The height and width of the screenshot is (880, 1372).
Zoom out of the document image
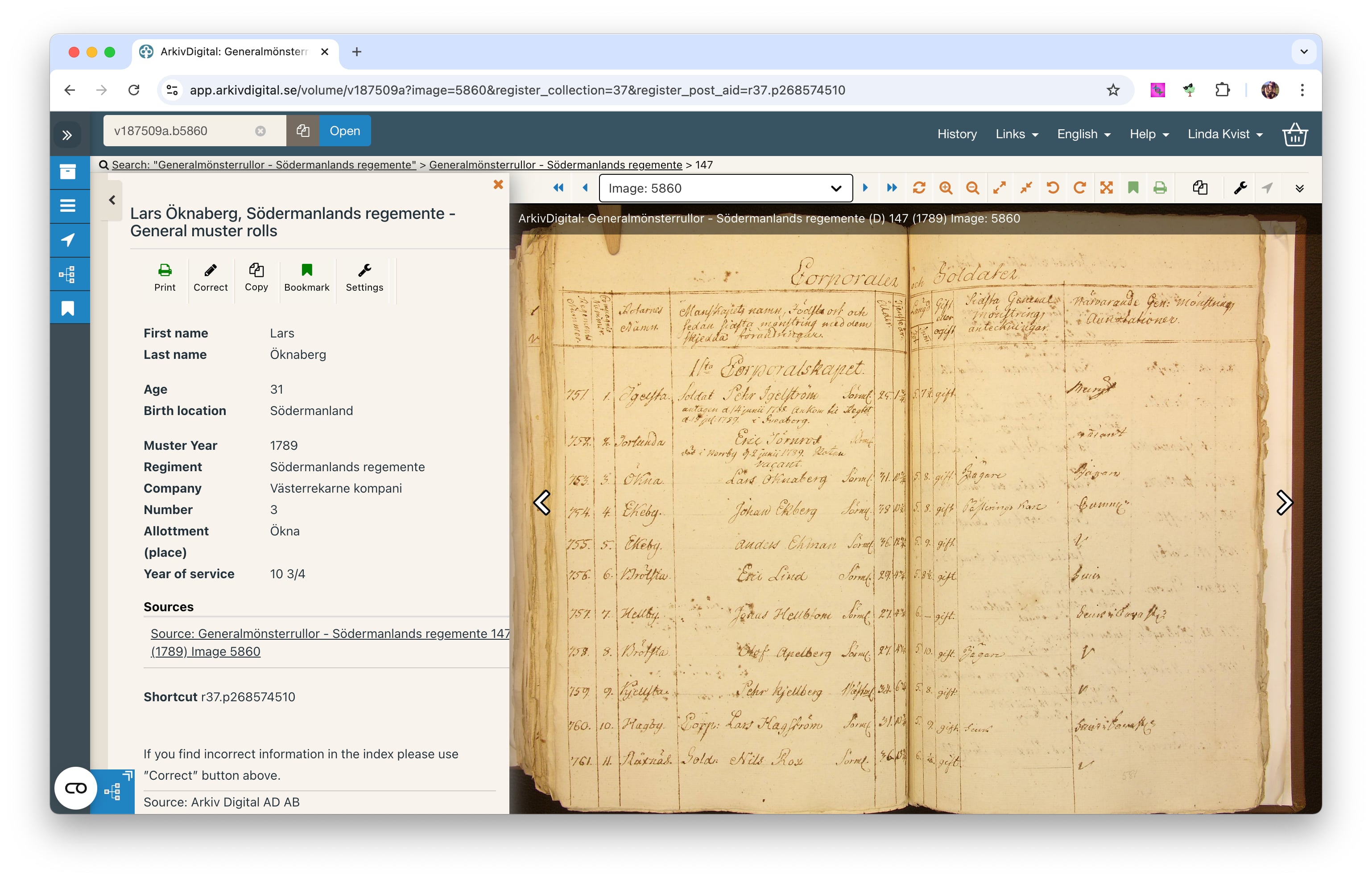point(972,188)
